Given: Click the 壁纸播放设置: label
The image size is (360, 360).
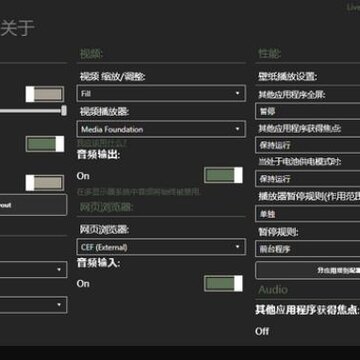Looking at the screenshot, I should coord(288,76).
